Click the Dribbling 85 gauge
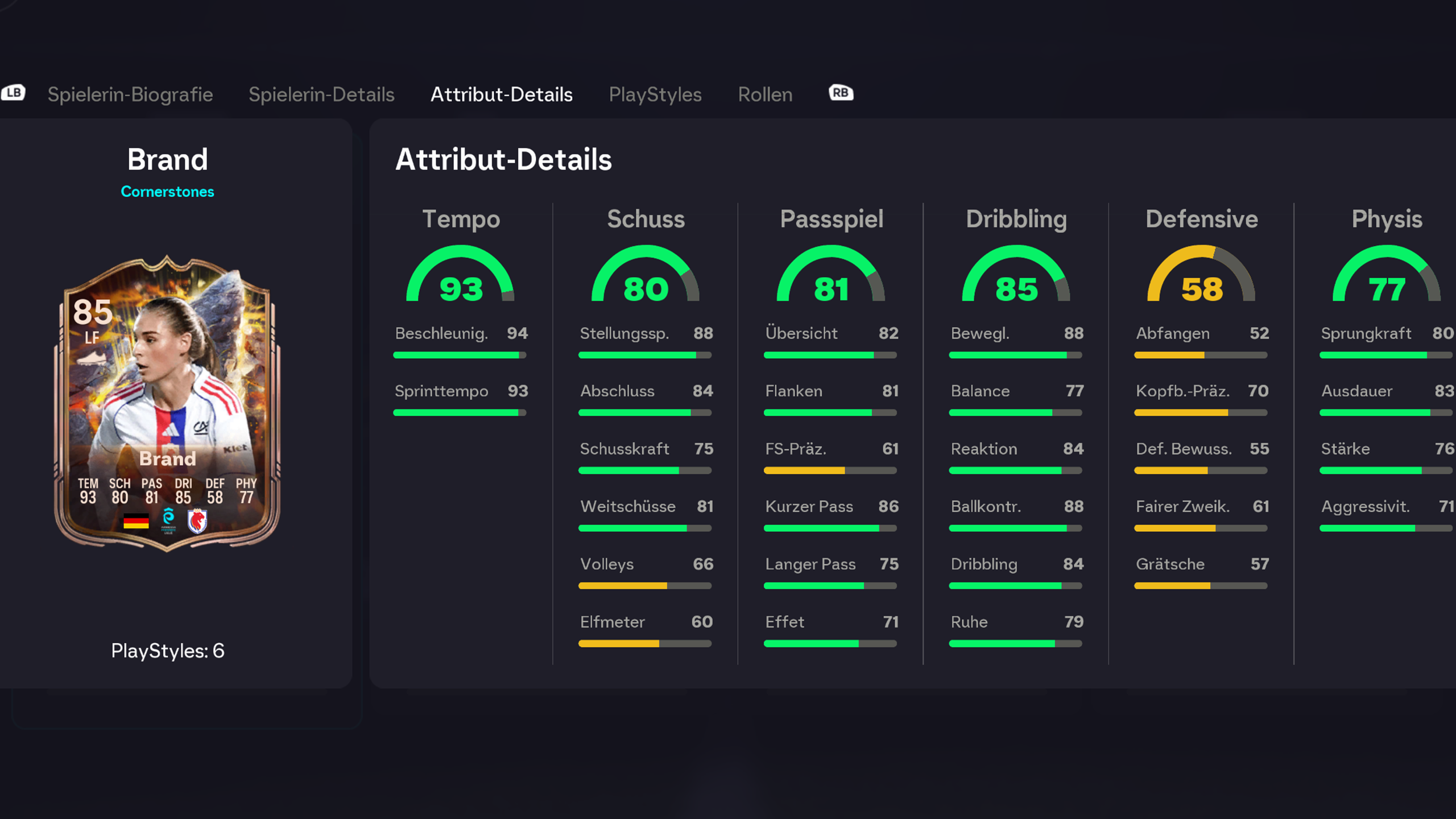Image resolution: width=1456 pixels, height=819 pixels. pos(1016,277)
